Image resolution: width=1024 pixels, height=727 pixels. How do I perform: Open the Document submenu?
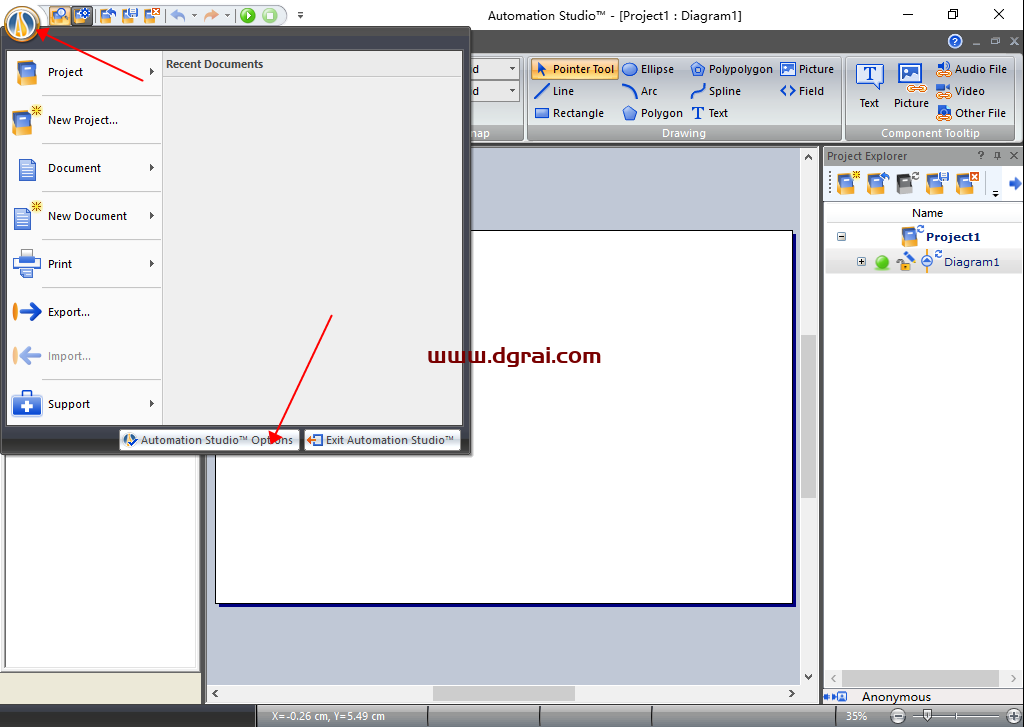click(84, 168)
